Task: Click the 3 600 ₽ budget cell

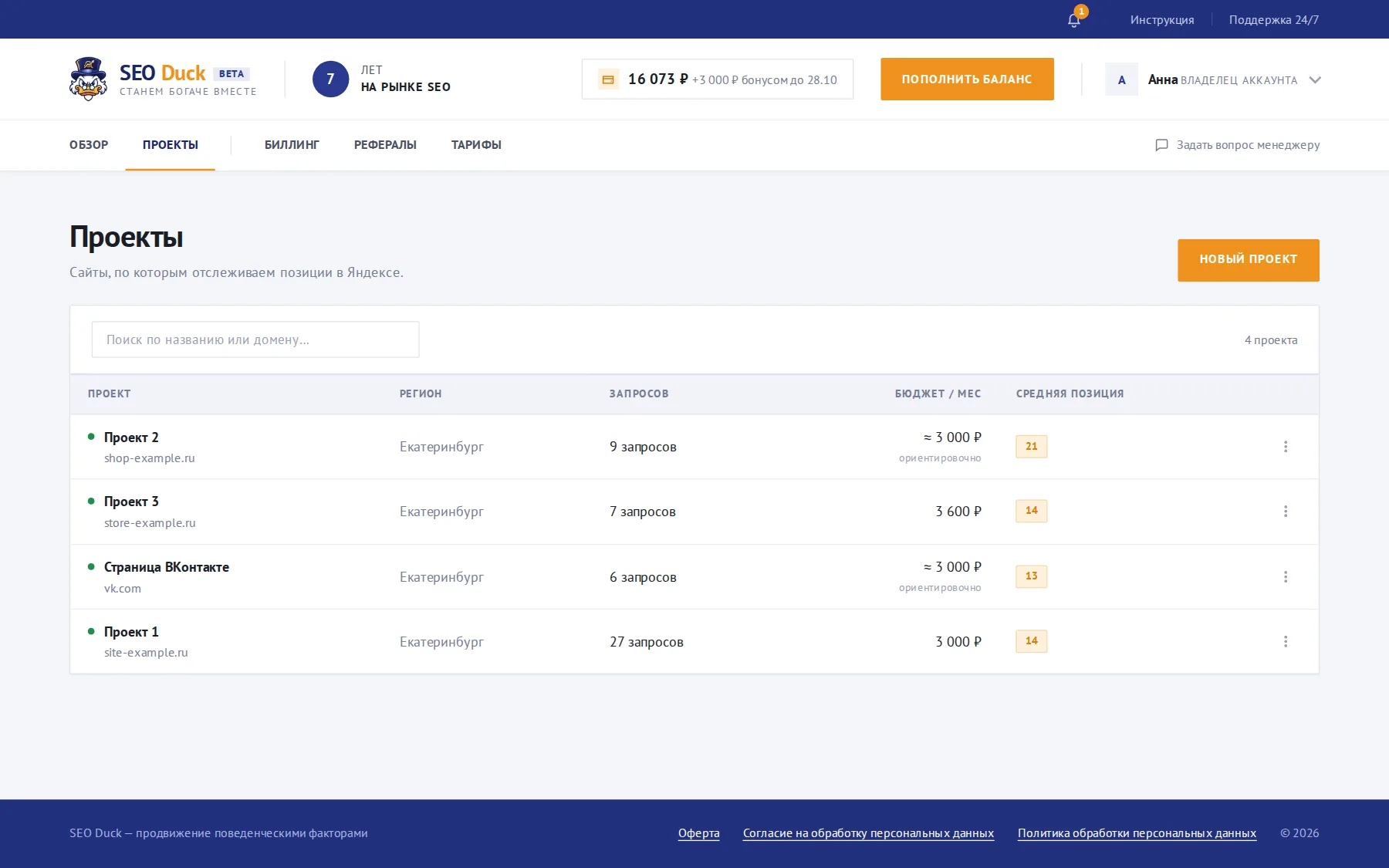Action: pyautogui.click(x=958, y=512)
